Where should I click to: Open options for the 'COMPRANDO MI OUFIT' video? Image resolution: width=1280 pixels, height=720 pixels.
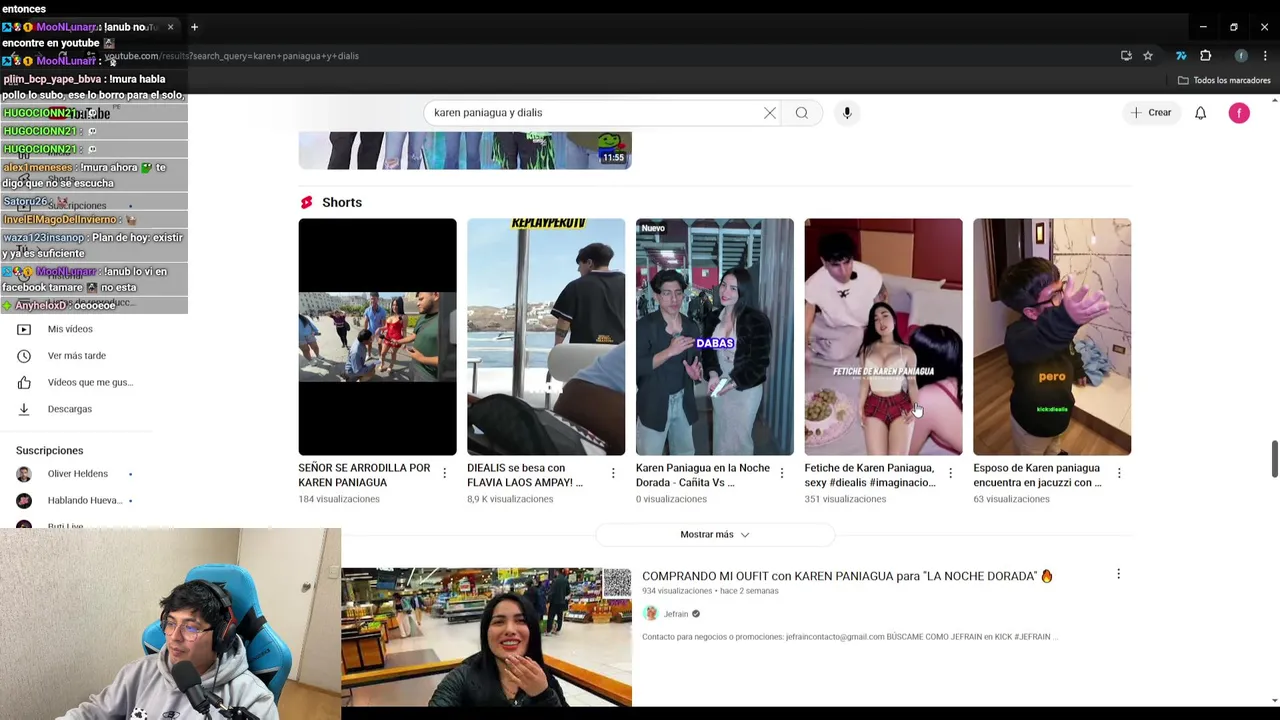(1118, 575)
